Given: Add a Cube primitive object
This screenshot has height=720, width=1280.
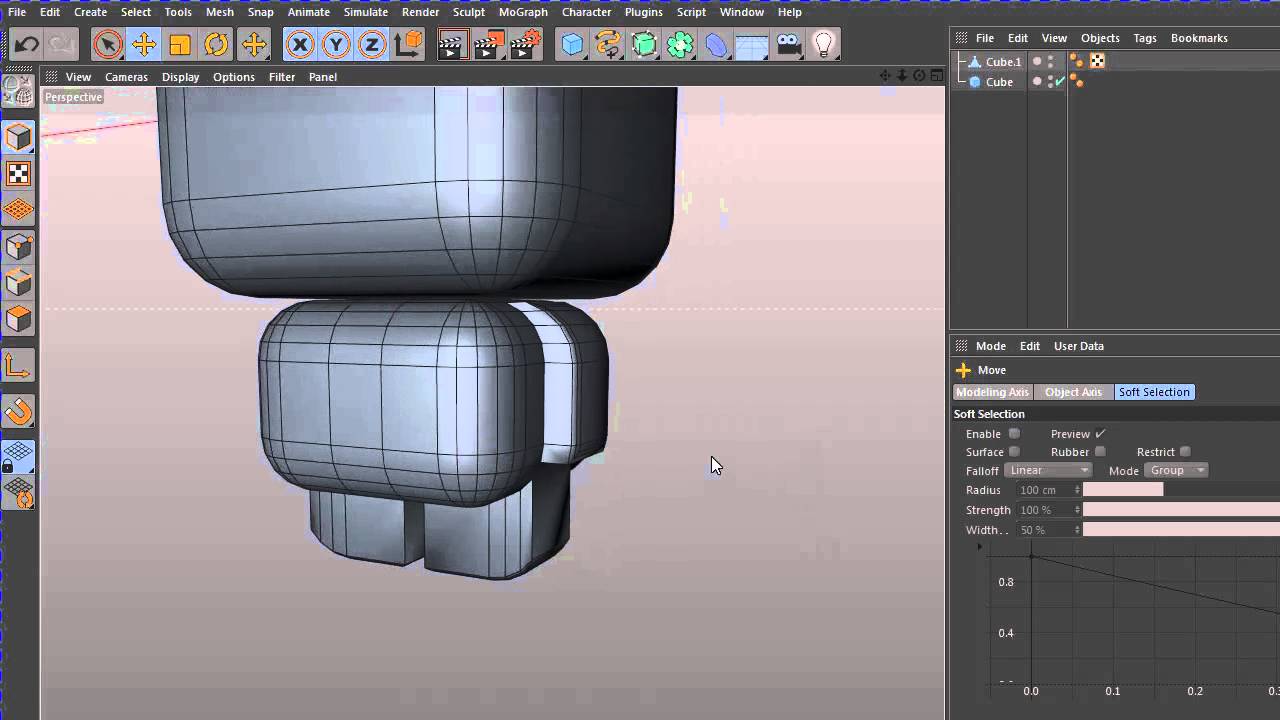Looking at the screenshot, I should click(x=572, y=45).
